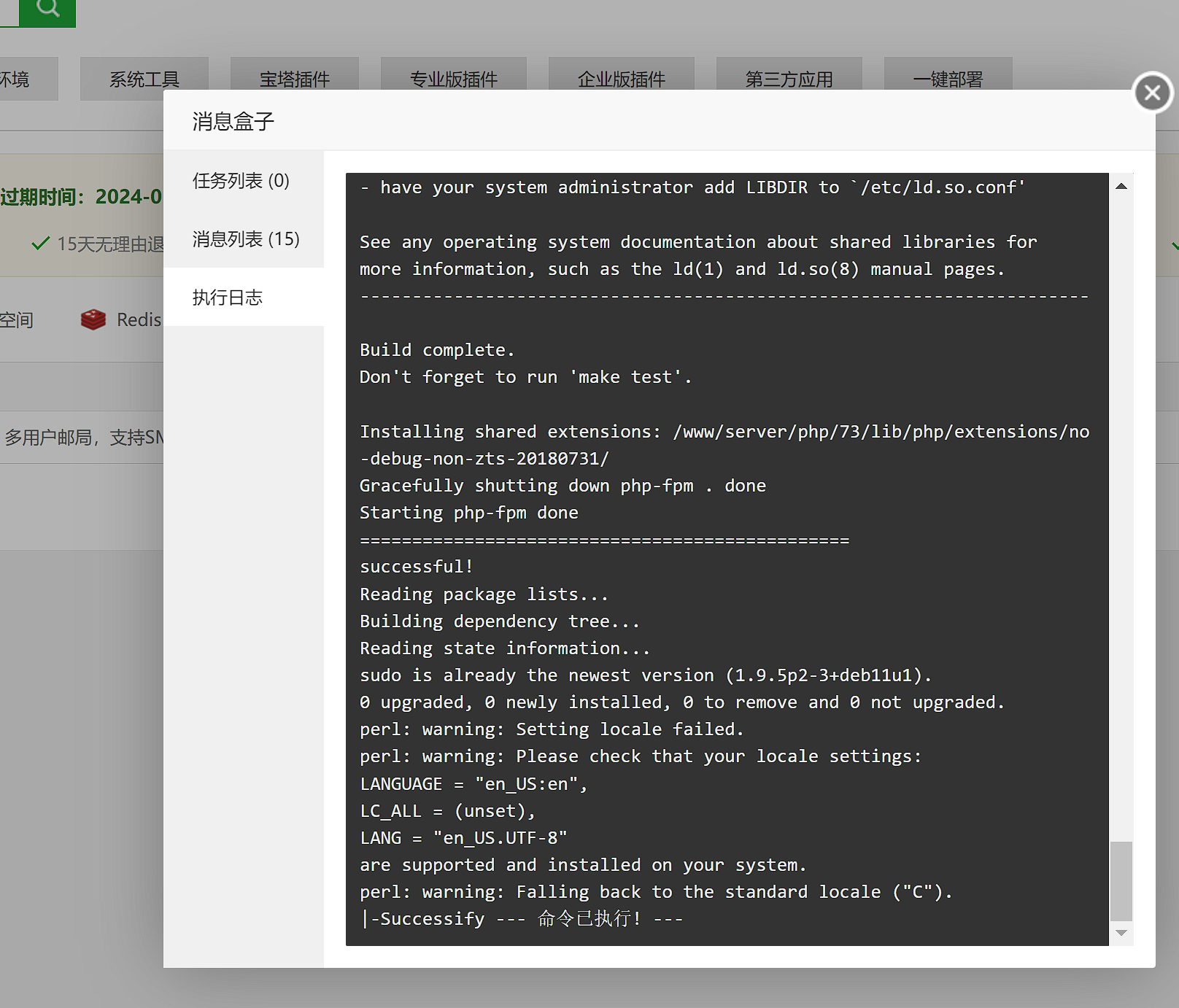This screenshot has width=1179, height=1008.
Task: Switch to 一键部署 category tab
Action: pyautogui.click(x=948, y=79)
